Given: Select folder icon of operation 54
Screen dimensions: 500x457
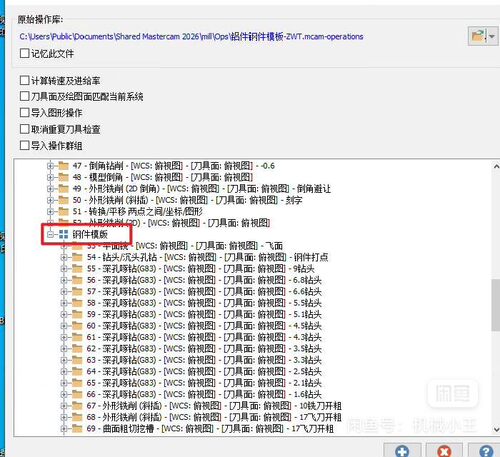Looking at the screenshot, I should coord(77,257).
